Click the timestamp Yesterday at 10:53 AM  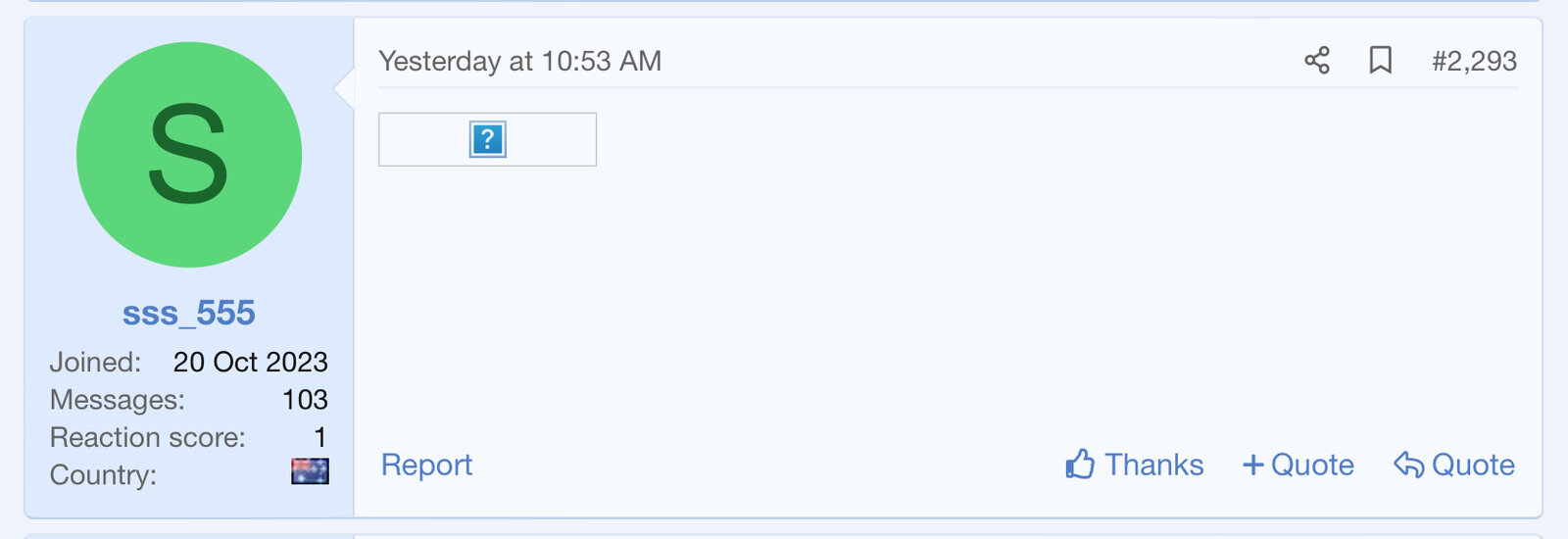pos(519,61)
